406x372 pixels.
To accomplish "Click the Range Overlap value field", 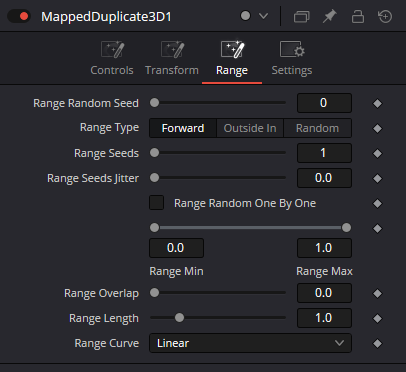I will pos(324,293).
